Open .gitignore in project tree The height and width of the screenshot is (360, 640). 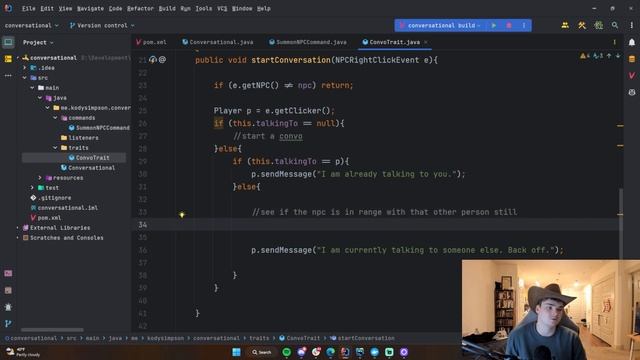pyautogui.click(x=51, y=198)
